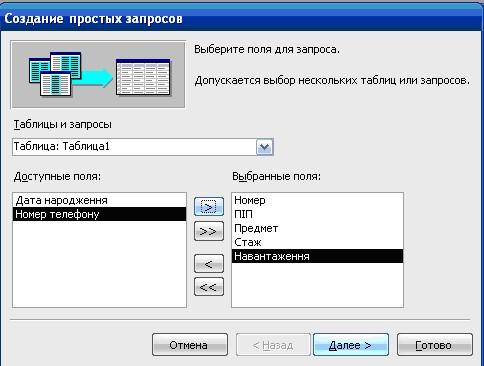Click the wizard illustration of tables
Screen dimensions: 484x366
click(98, 75)
